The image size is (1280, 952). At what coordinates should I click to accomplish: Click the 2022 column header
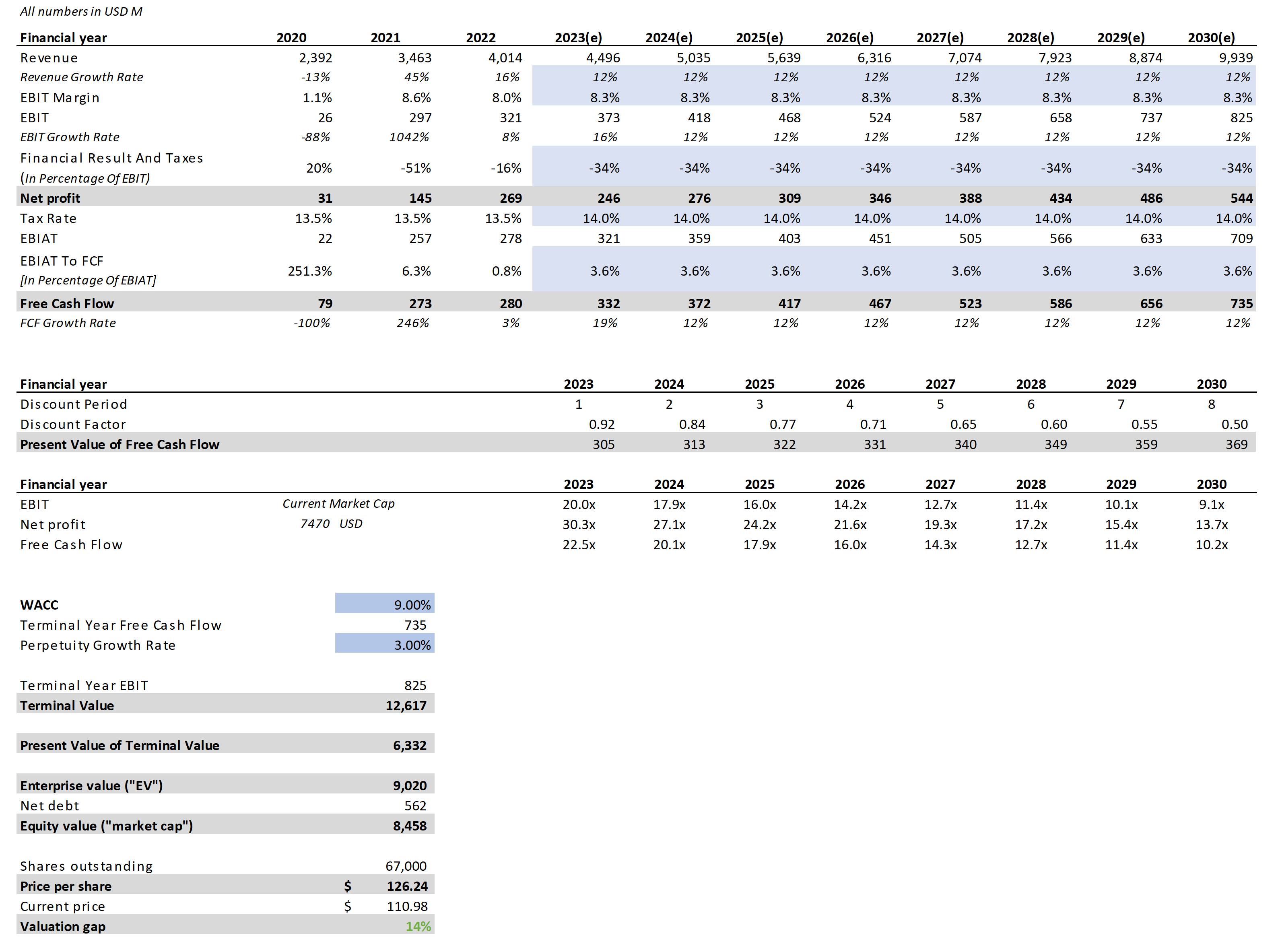(480, 37)
